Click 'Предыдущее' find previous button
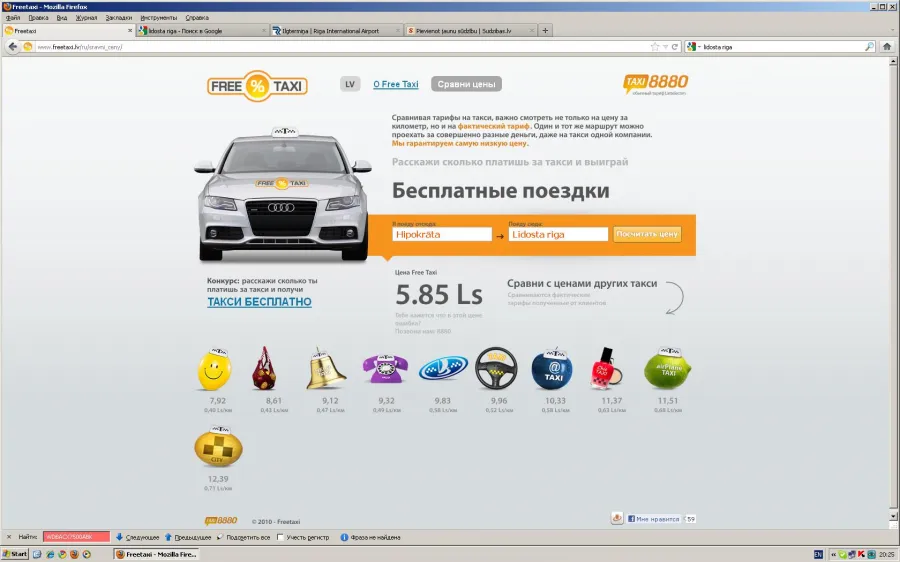Image resolution: width=900 pixels, height=562 pixels. 188,537
